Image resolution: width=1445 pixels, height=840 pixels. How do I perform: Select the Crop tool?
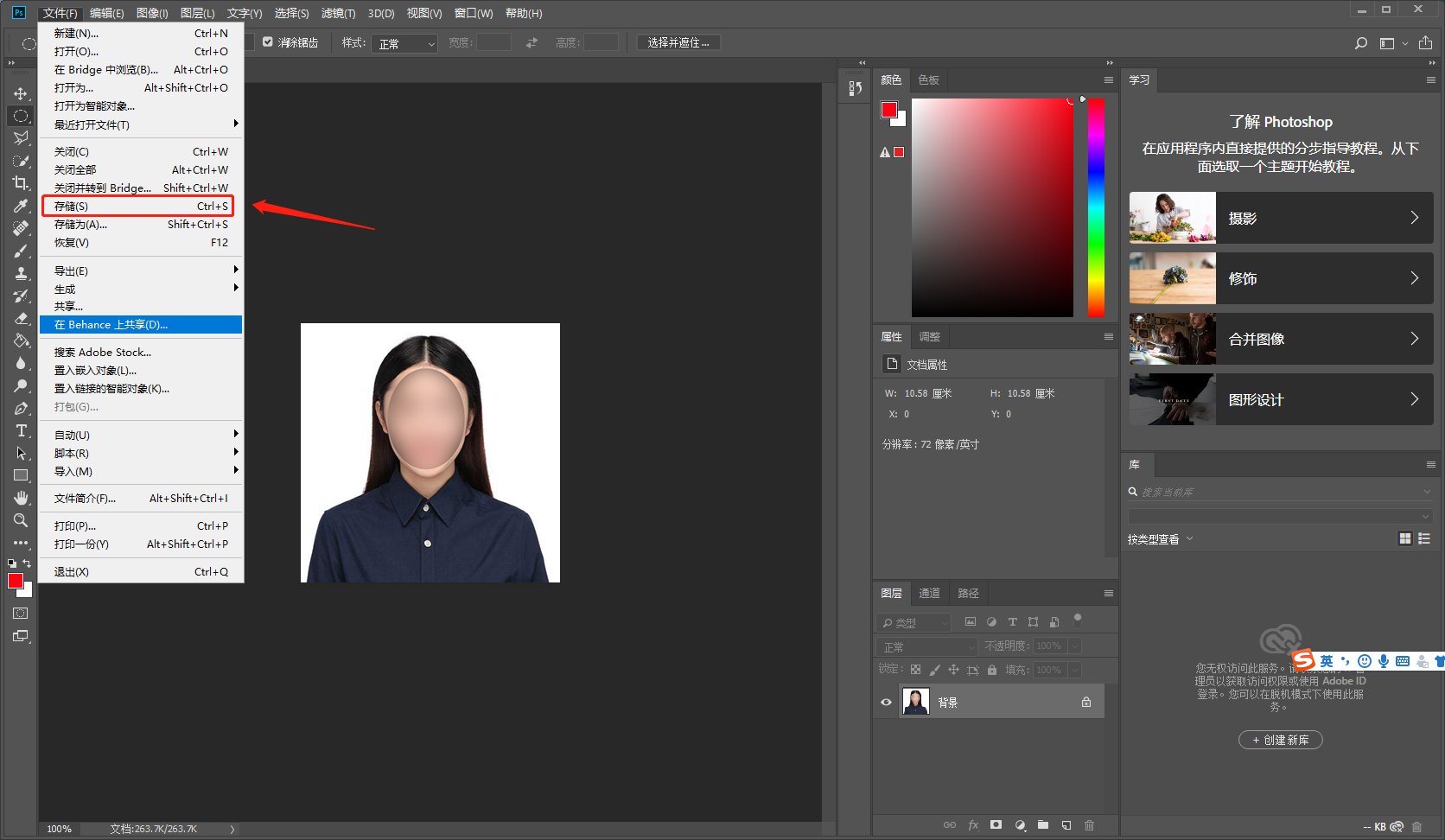coord(21,183)
